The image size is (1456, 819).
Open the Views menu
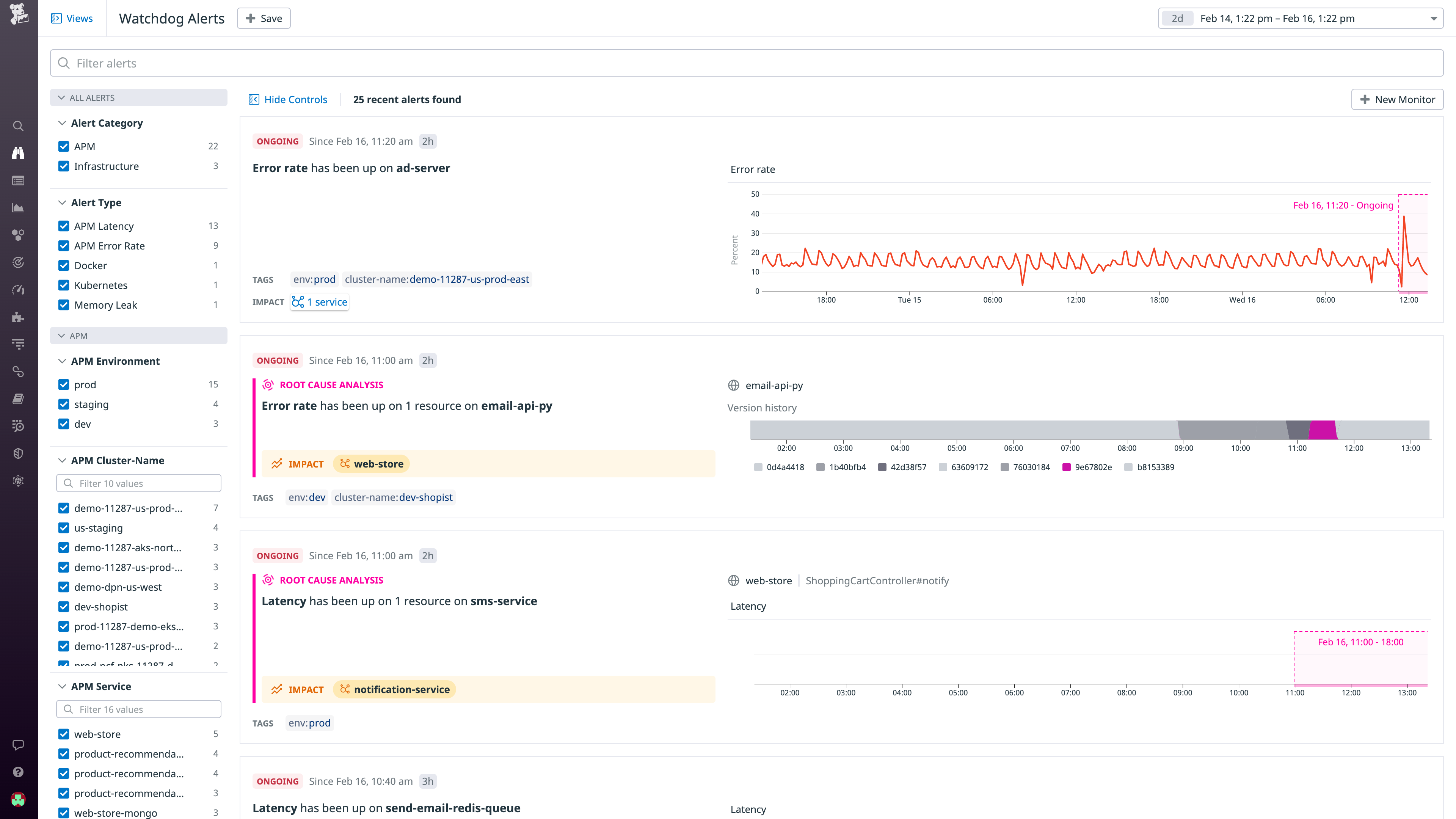72,18
